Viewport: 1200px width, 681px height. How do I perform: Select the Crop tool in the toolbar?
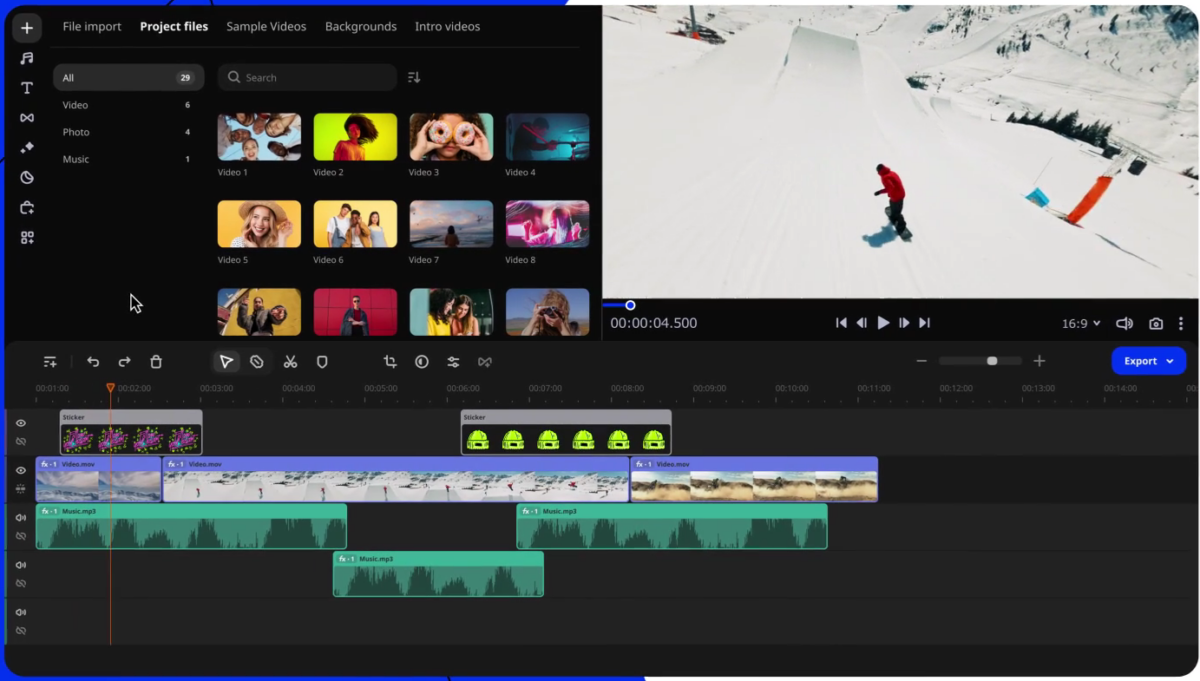point(388,361)
